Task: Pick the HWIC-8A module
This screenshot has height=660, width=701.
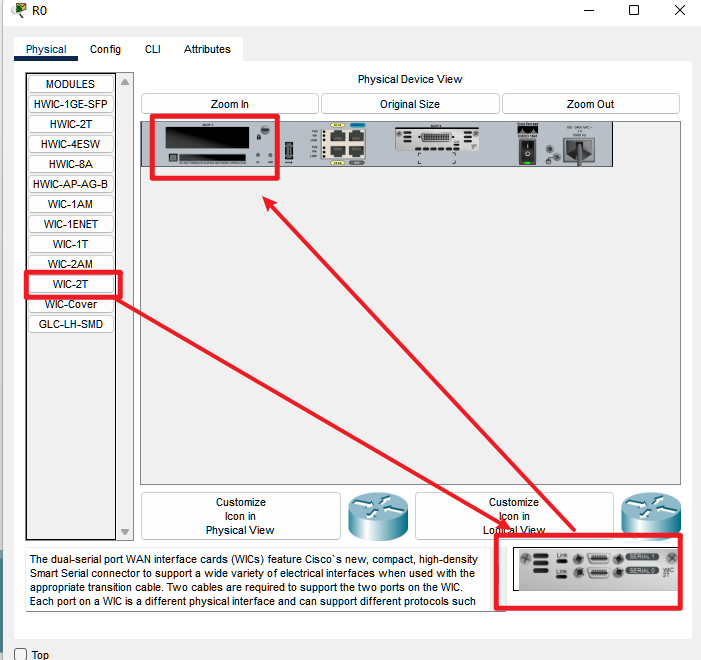Action: pyautogui.click(x=71, y=164)
